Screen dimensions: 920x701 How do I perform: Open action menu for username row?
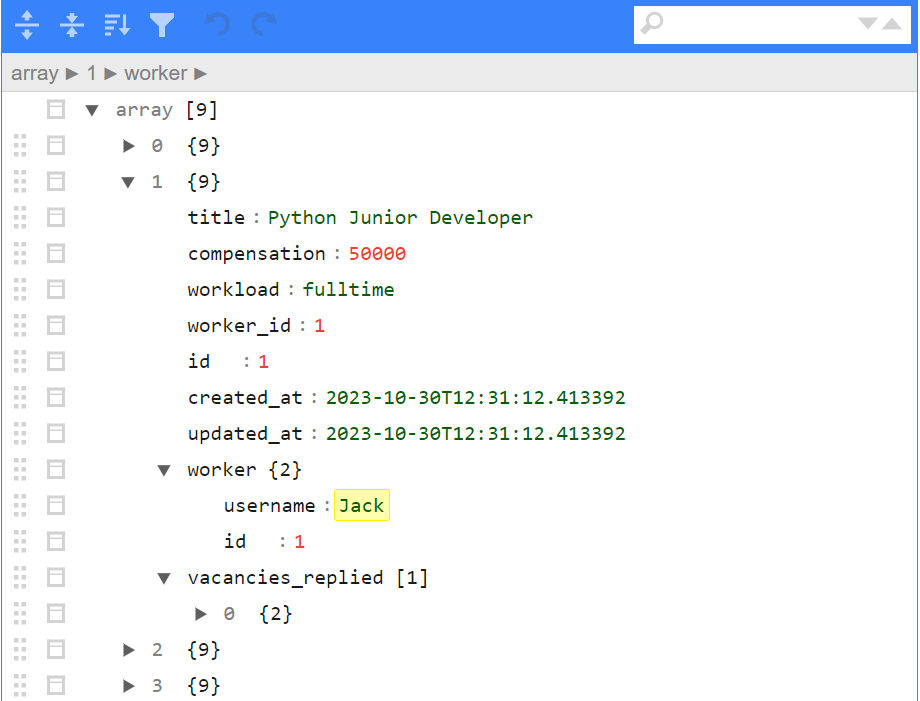[56, 506]
